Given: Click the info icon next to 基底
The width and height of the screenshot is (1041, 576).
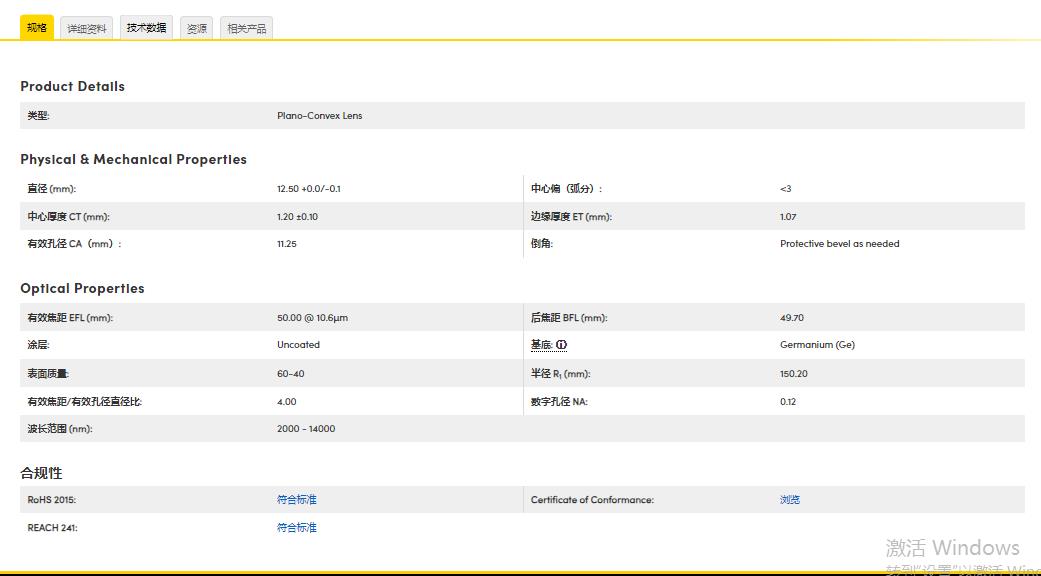Looking at the screenshot, I should click(561, 345).
